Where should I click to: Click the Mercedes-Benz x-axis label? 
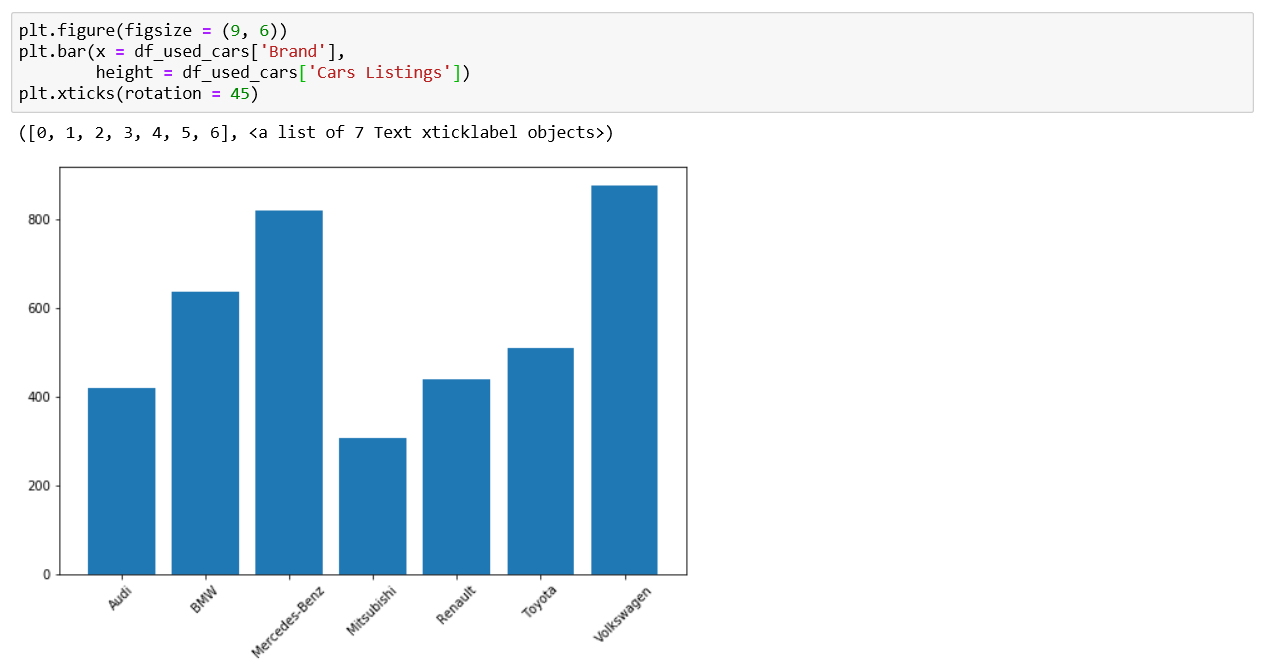click(288, 620)
